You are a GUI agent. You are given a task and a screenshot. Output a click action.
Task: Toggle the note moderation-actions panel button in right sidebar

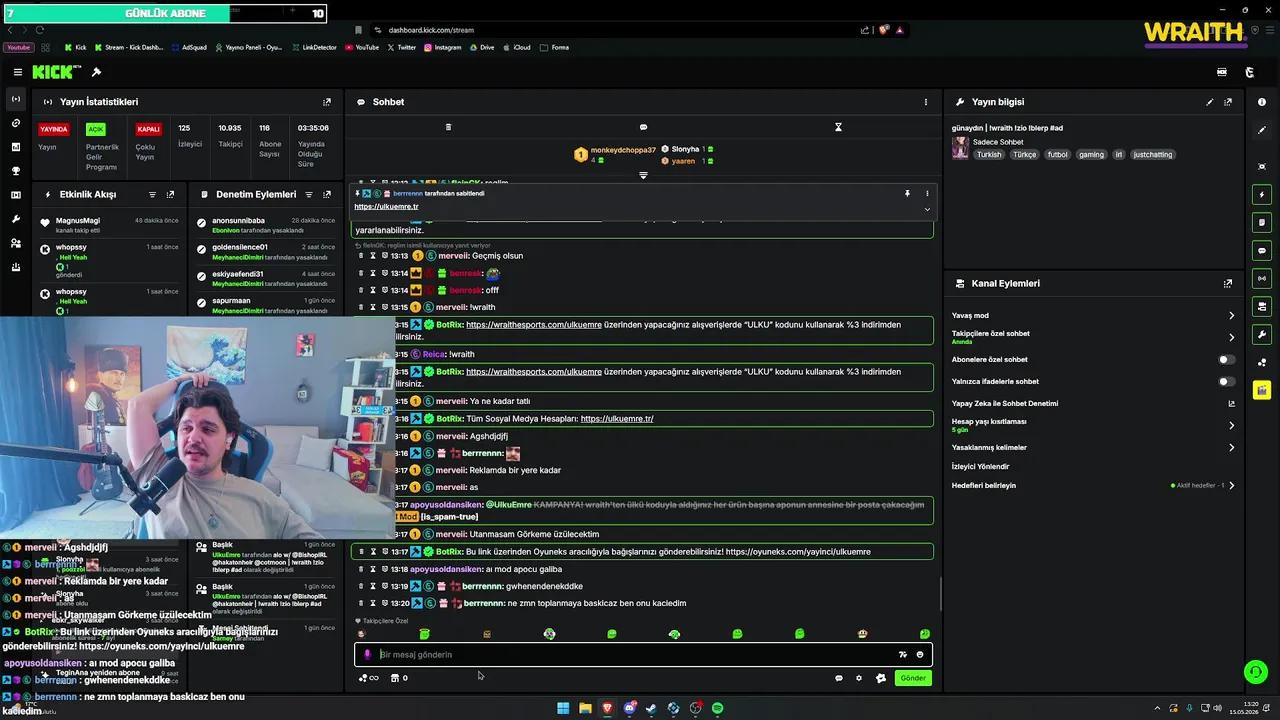pos(1262,222)
